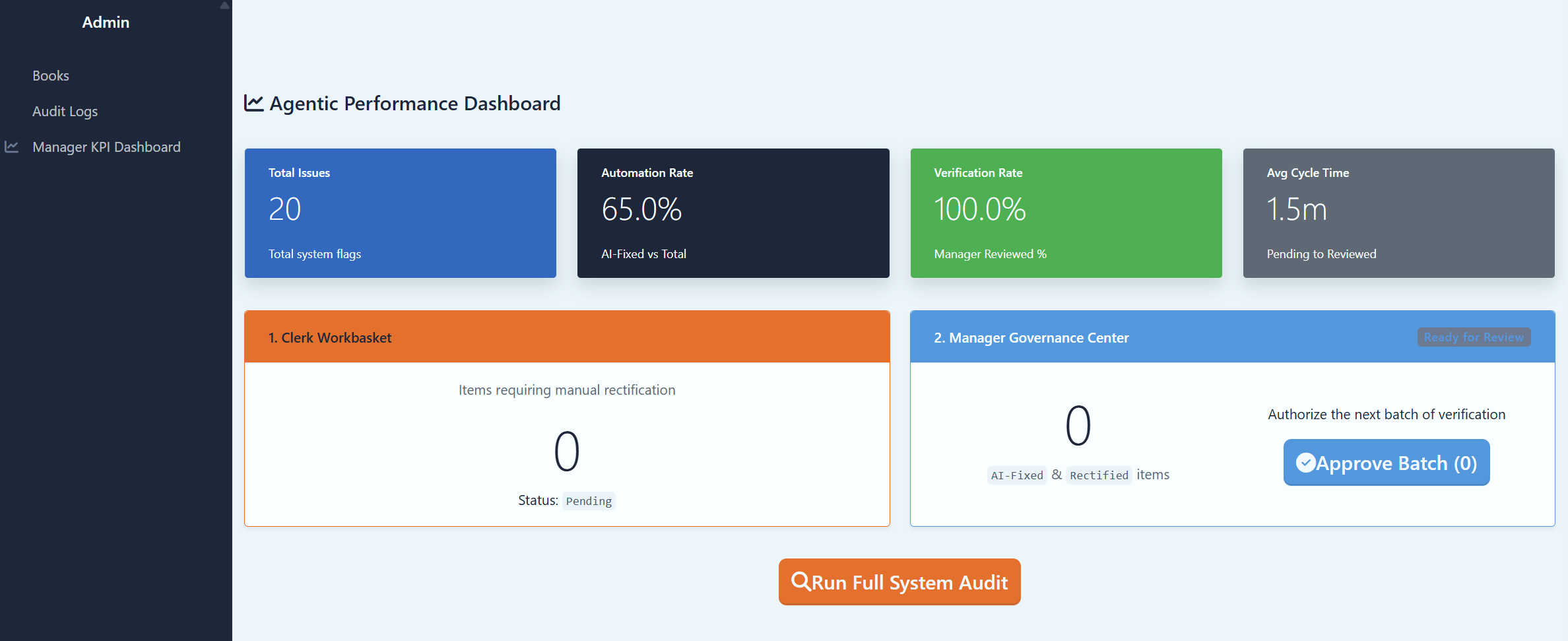Click the Agentic Performance Dashboard title
Viewport: 1568px width, 641px height.
point(415,104)
